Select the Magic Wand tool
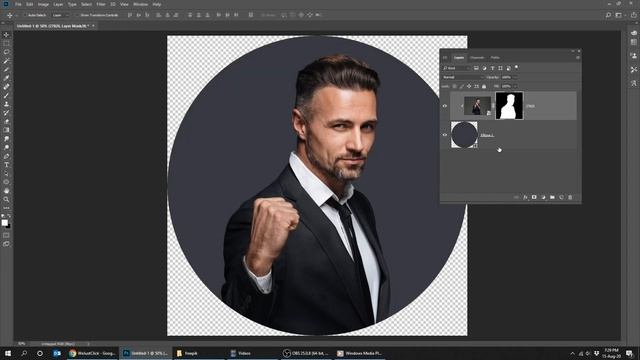This screenshot has height=360, width=640. coord(6,61)
